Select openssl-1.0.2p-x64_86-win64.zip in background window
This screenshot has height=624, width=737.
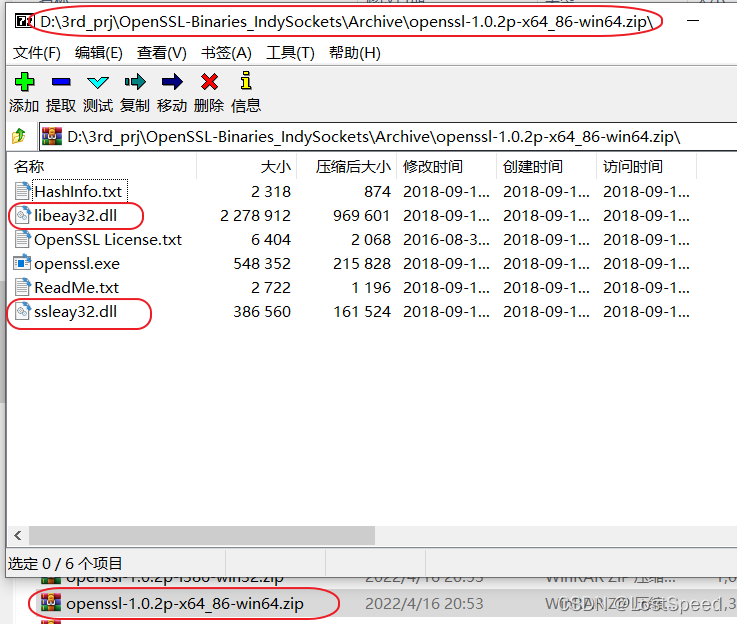(x=184, y=603)
